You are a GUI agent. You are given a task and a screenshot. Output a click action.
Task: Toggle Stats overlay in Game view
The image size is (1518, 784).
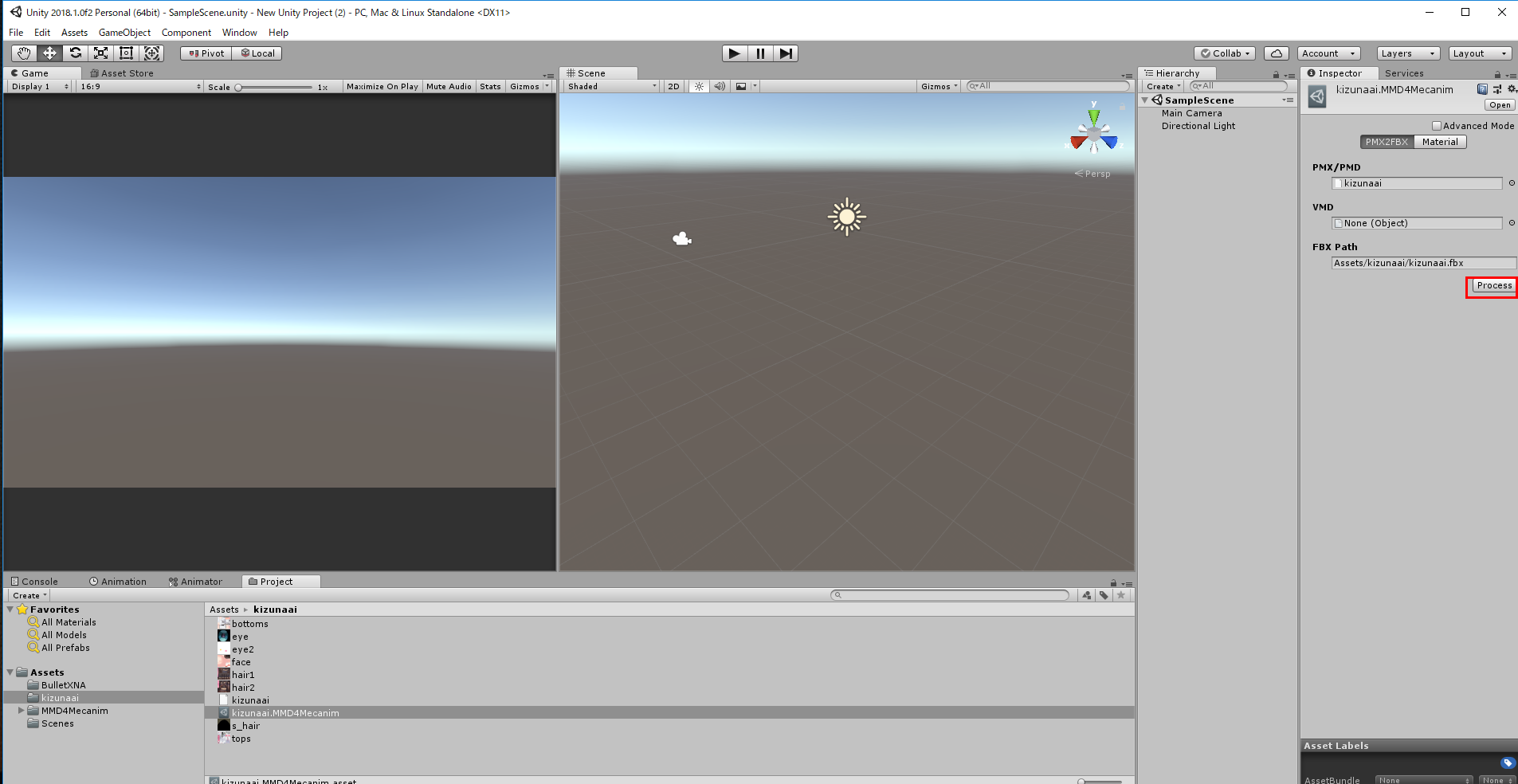pos(491,86)
